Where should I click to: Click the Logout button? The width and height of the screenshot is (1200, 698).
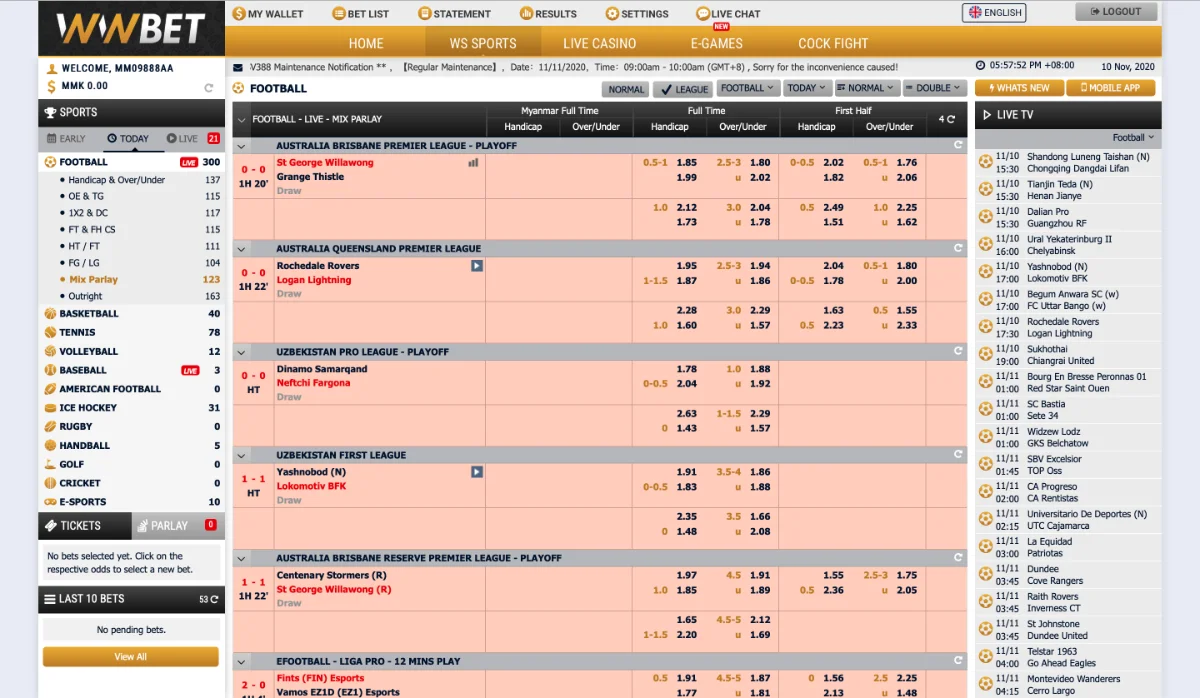1116,12
